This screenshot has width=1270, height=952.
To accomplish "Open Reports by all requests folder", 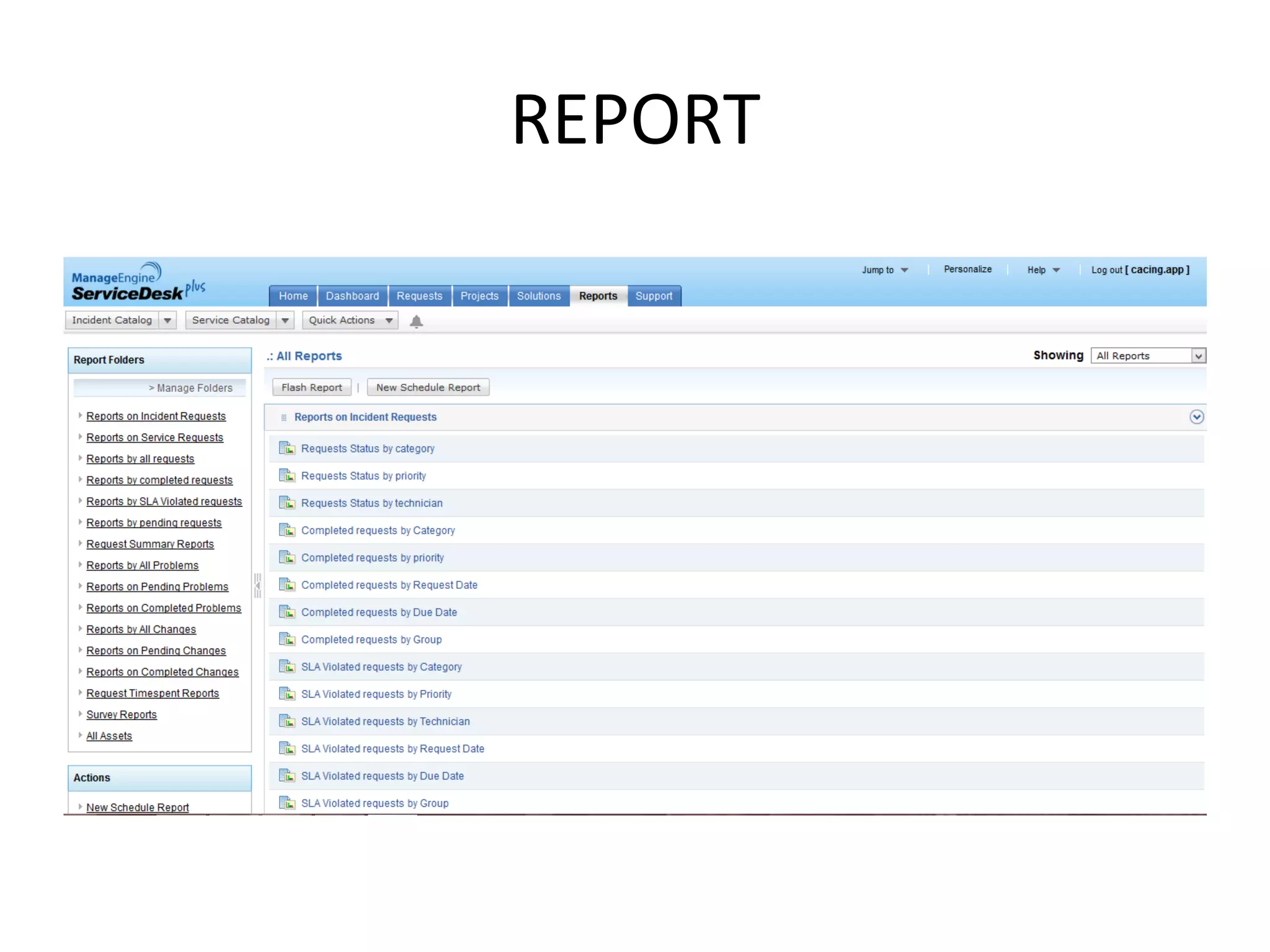I will pyautogui.click(x=140, y=459).
